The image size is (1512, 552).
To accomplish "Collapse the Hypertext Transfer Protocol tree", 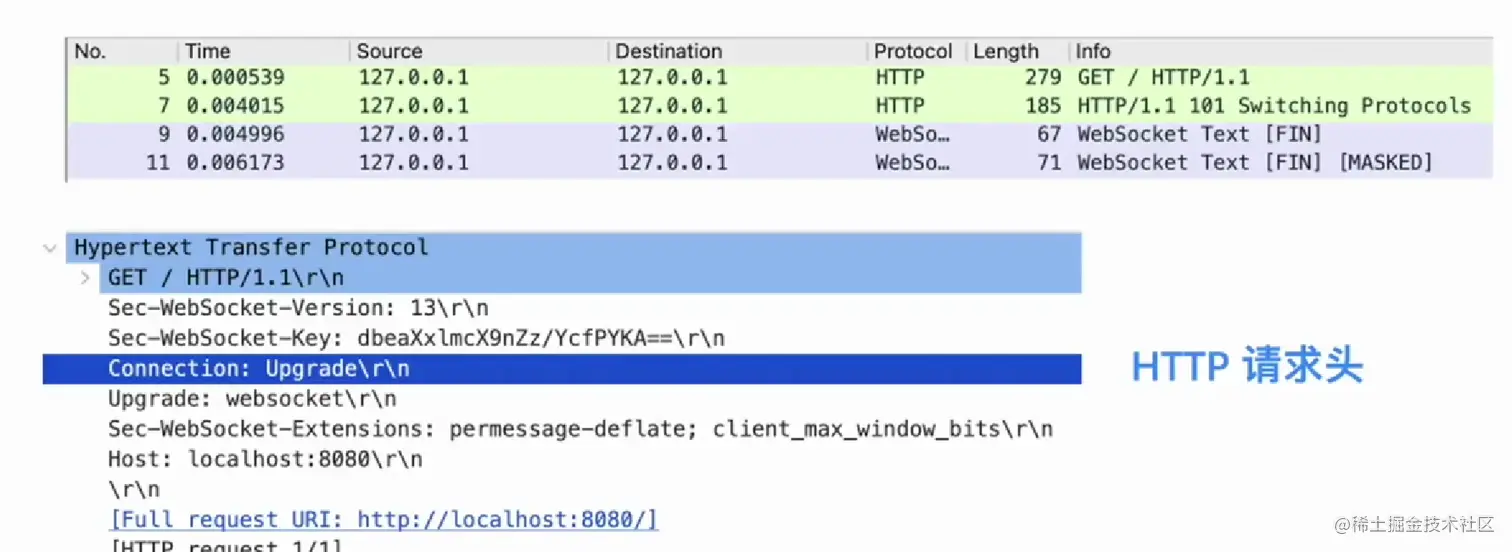I will click(50, 248).
